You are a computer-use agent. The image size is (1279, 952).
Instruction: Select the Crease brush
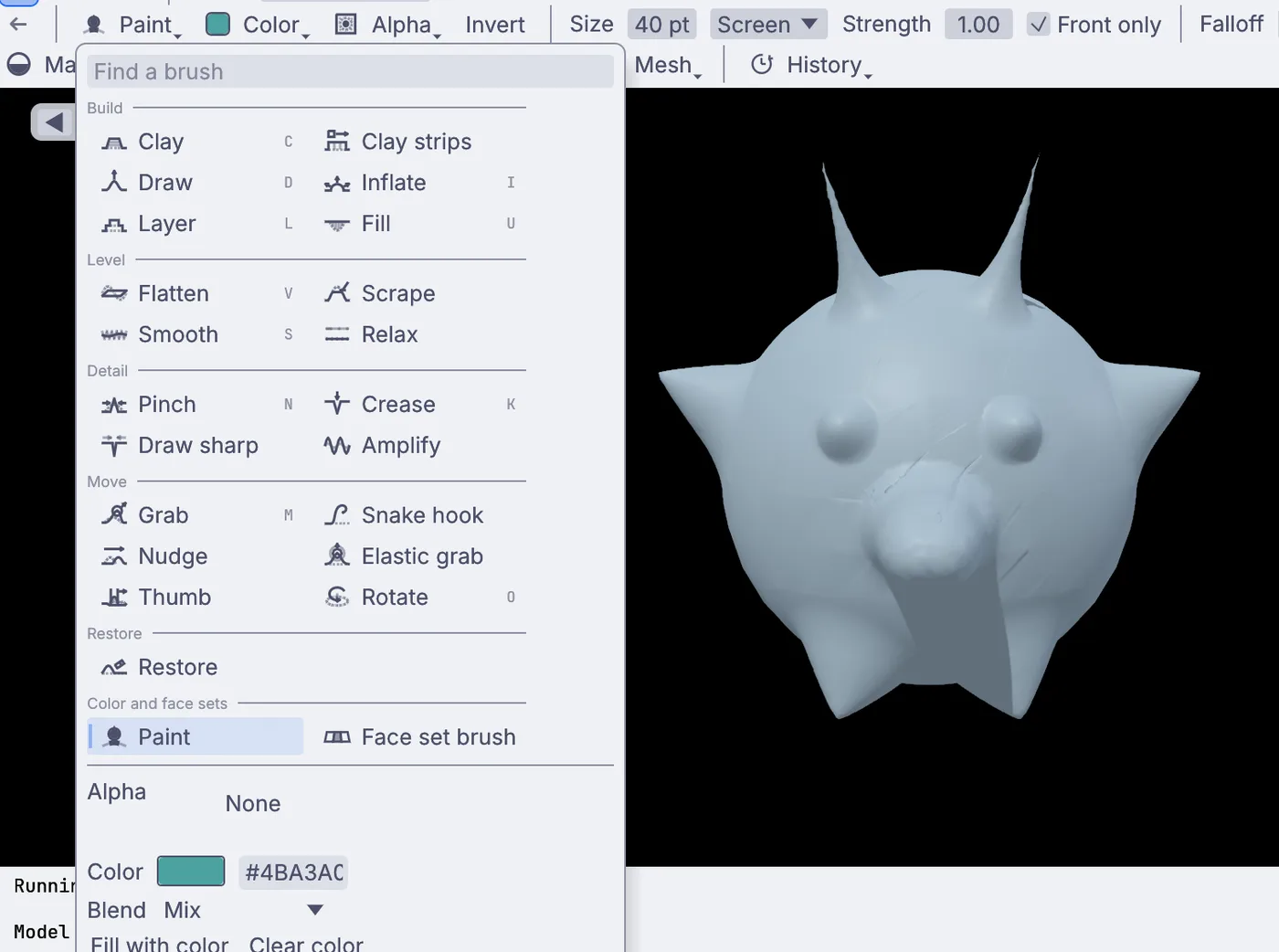(x=418, y=405)
